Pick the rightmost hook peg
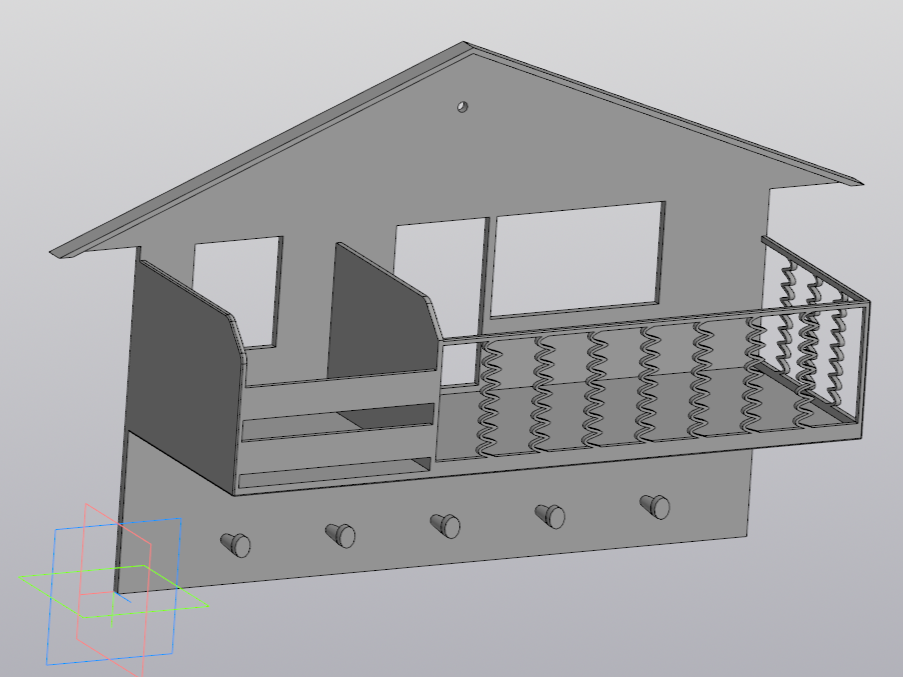This screenshot has width=903, height=677. 655,507
